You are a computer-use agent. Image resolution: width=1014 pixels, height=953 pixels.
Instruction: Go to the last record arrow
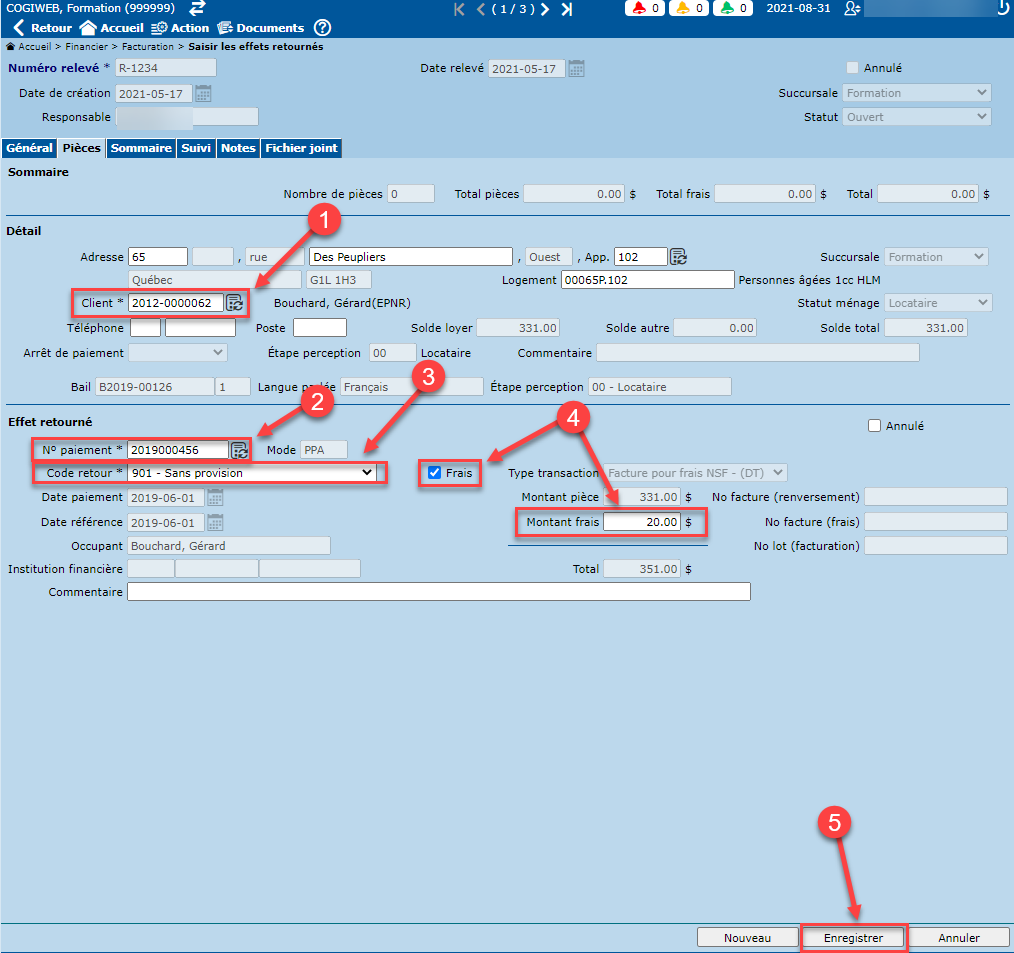(x=566, y=9)
